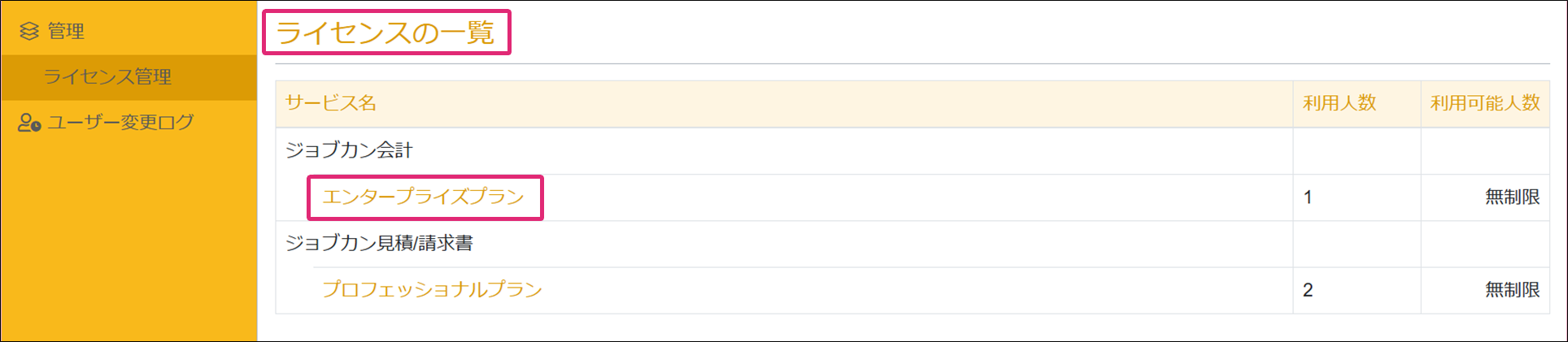Click user count 2 for プロフェッショナルプラン
The height and width of the screenshot is (342, 1568).
1308,291
